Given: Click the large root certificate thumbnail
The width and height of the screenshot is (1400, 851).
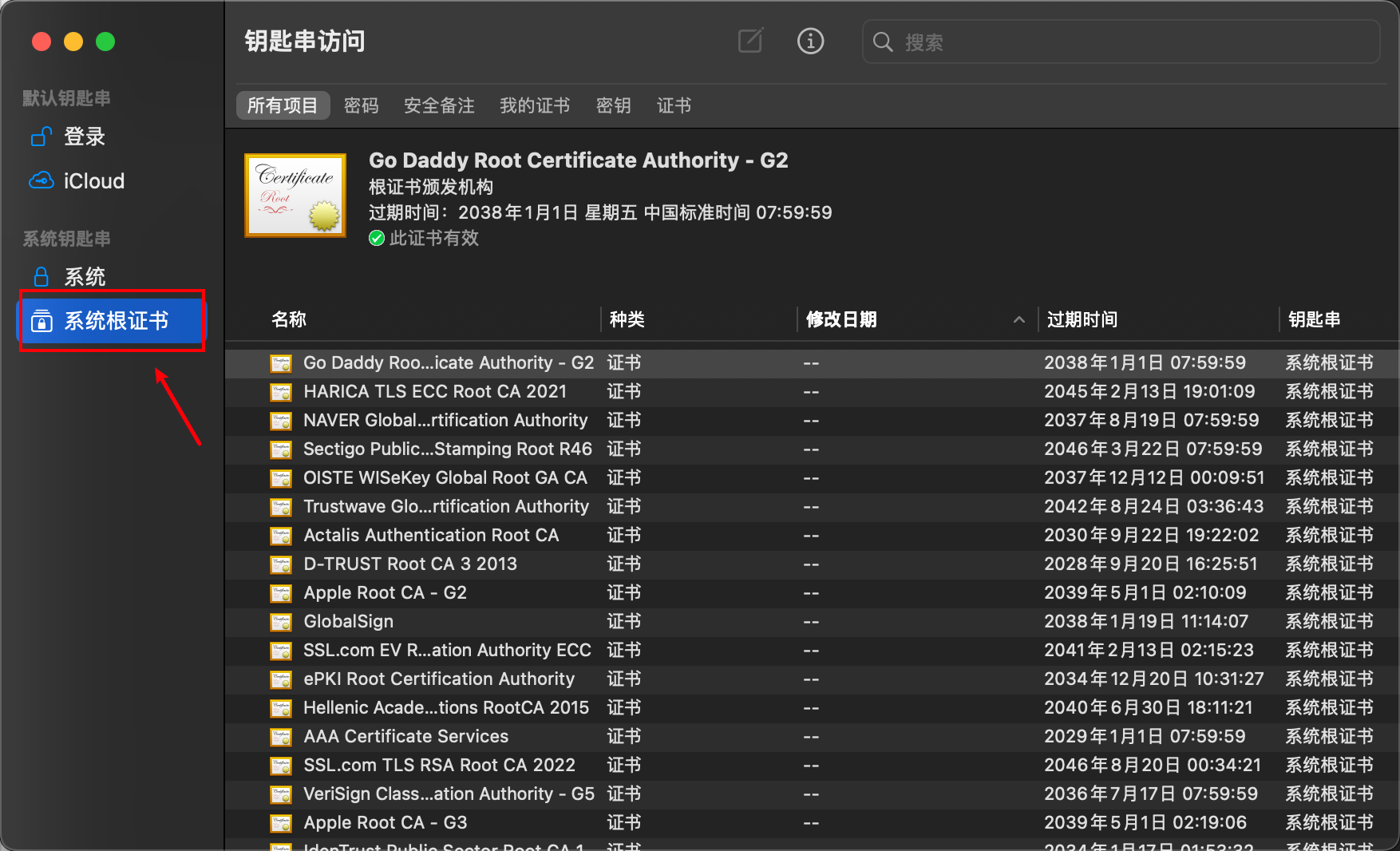Looking at the screenshot, I should (295, 196).
